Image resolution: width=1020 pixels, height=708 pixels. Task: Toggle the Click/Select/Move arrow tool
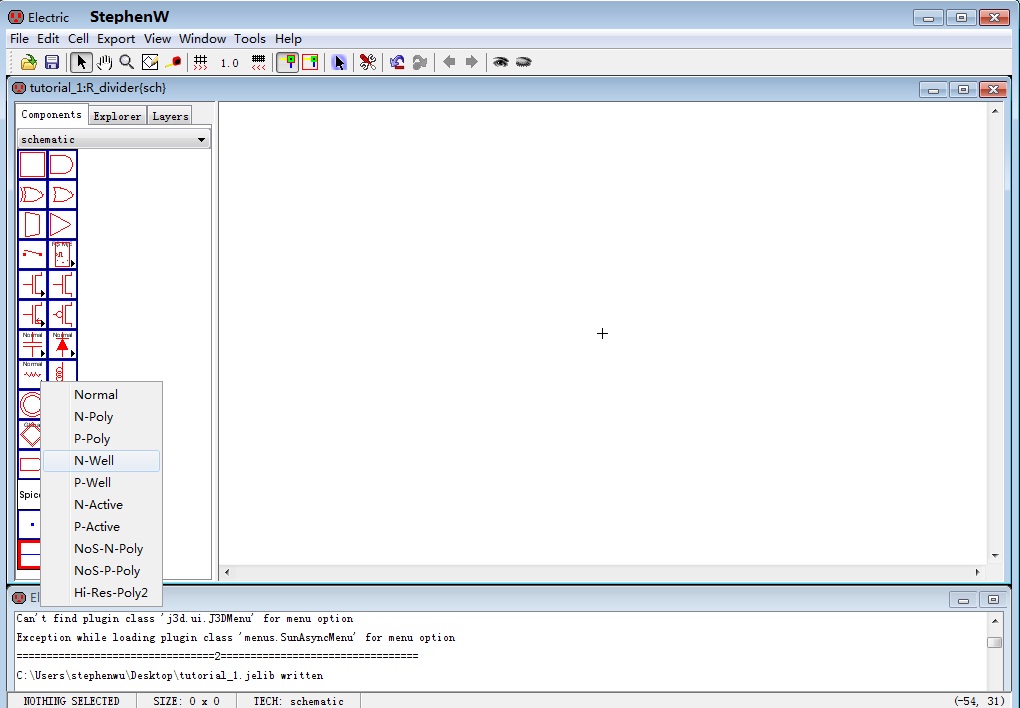pos(82,62)
